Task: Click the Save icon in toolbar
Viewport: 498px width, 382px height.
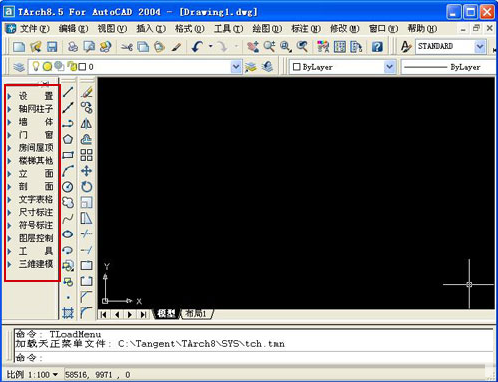Action: point(52,47)
